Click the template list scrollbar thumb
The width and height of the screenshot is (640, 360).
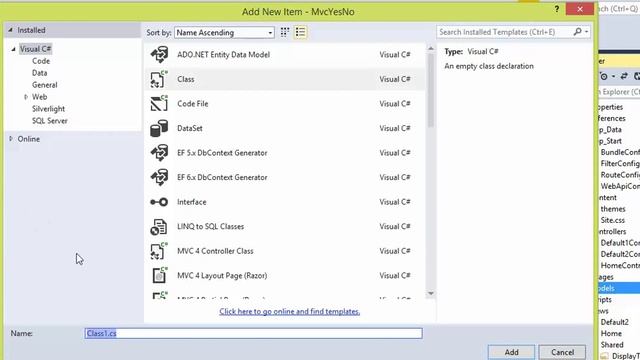(x=431, y=91)
